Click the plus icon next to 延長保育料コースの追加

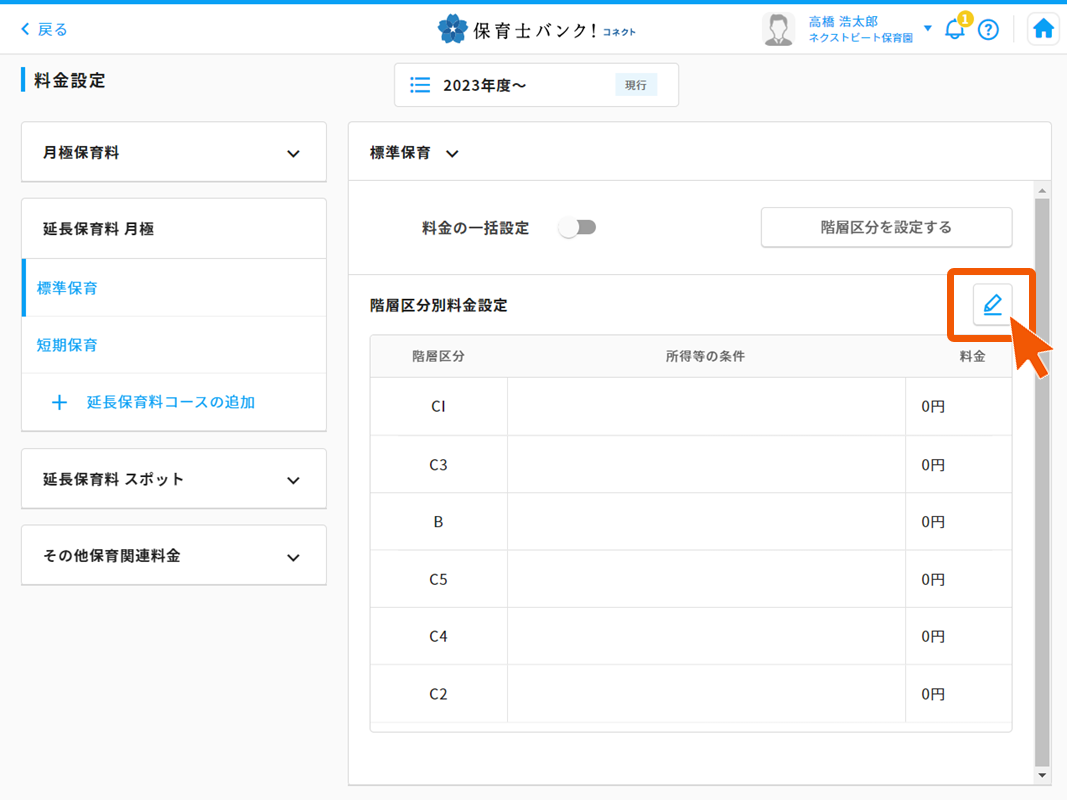coord(58,402)
